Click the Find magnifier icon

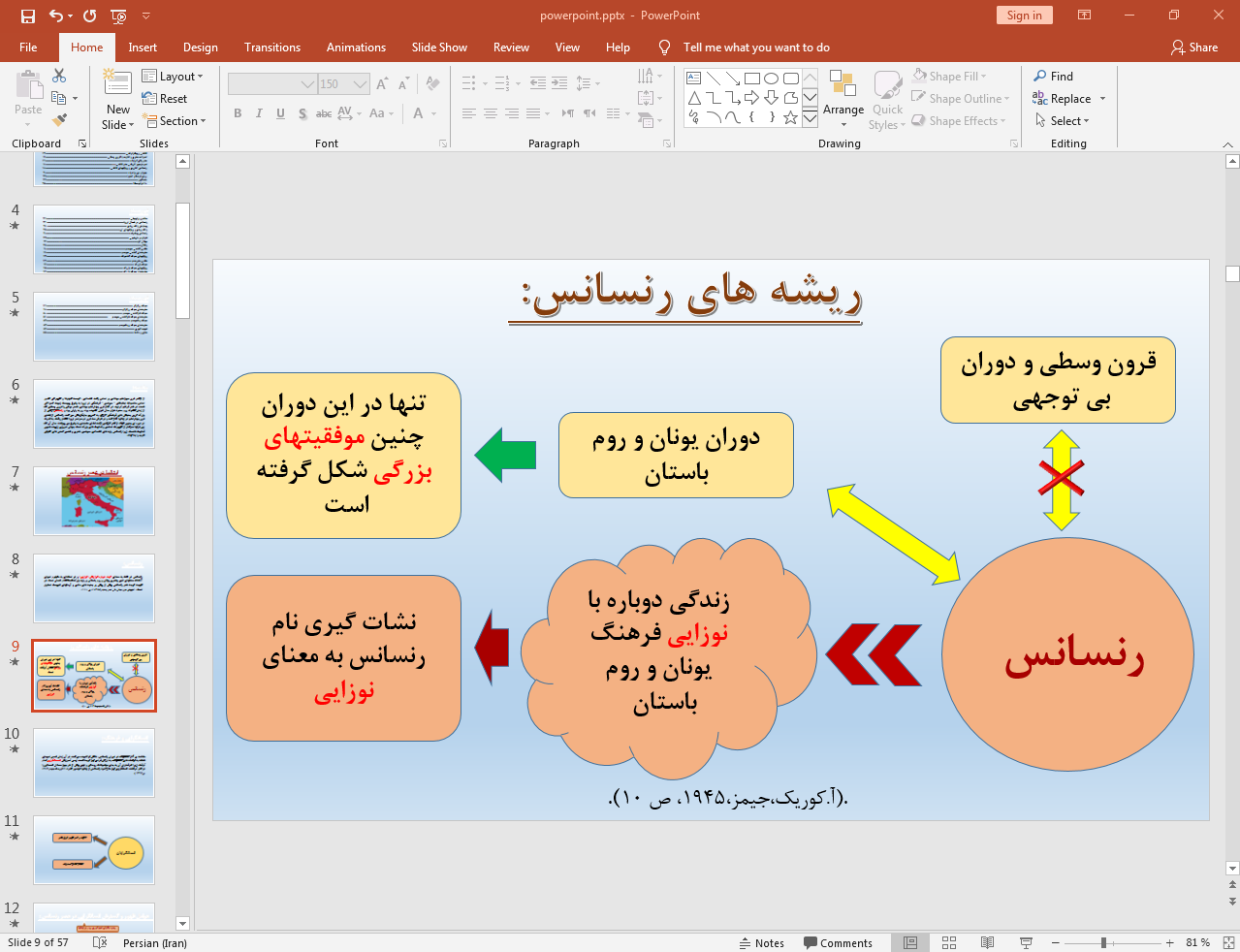[x=1040, y=76]
